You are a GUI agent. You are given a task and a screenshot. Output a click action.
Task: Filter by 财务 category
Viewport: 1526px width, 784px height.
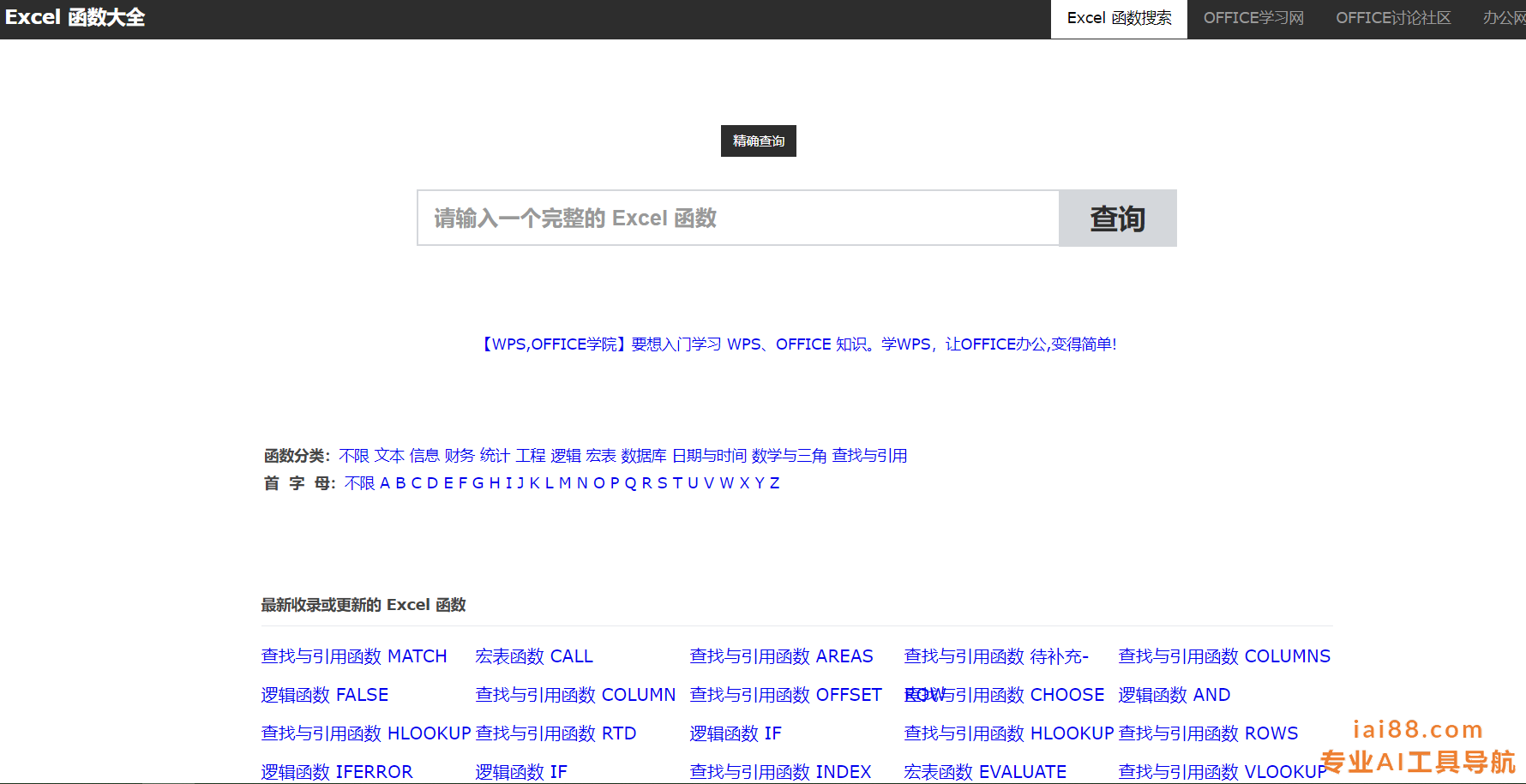pyautogui.click(x=460, y=456)
